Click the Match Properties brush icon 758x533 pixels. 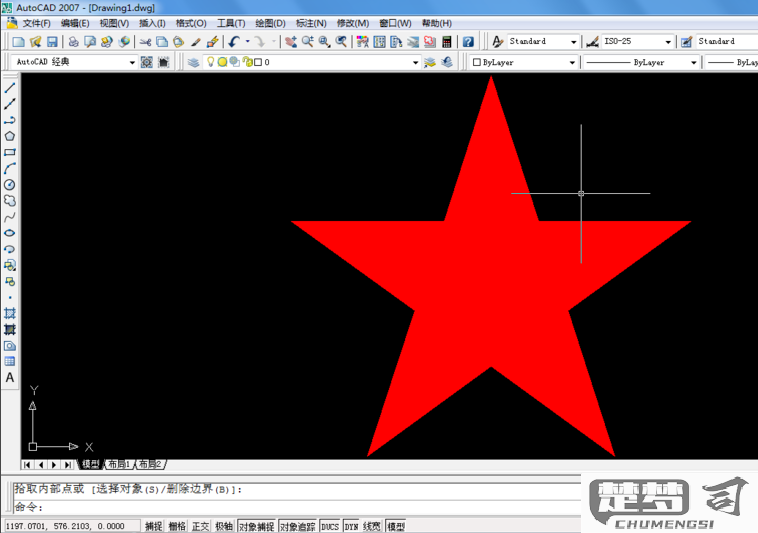pos(195,42)
